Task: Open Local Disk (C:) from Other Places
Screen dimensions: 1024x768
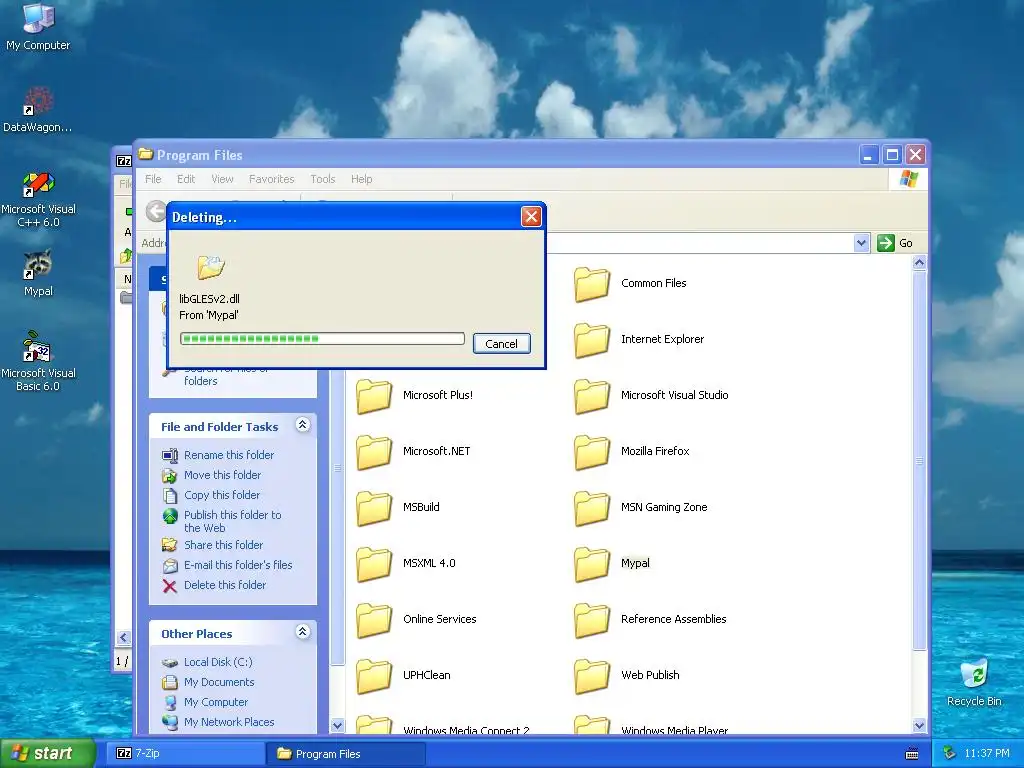Action: point(217,662)
